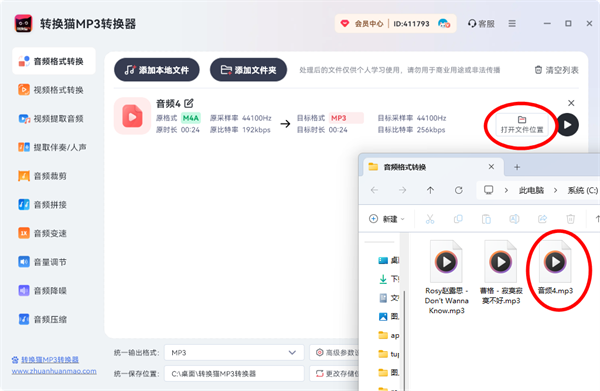Click the tu folder in Explorer sidebar
Viewport: 600px width, 391px height.
click(x=389, y=354)
